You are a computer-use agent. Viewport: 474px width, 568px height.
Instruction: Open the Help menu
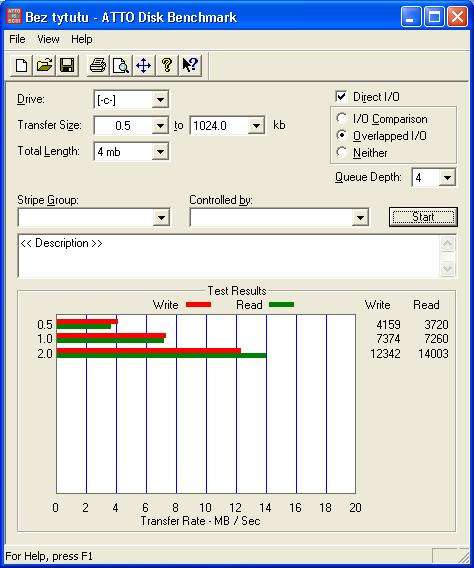[81, 39]
